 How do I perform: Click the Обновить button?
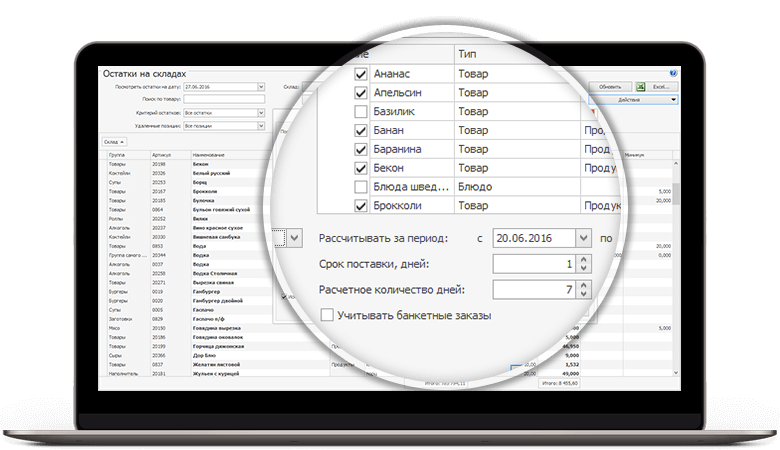pyautogui.click(x=610, y=87)
